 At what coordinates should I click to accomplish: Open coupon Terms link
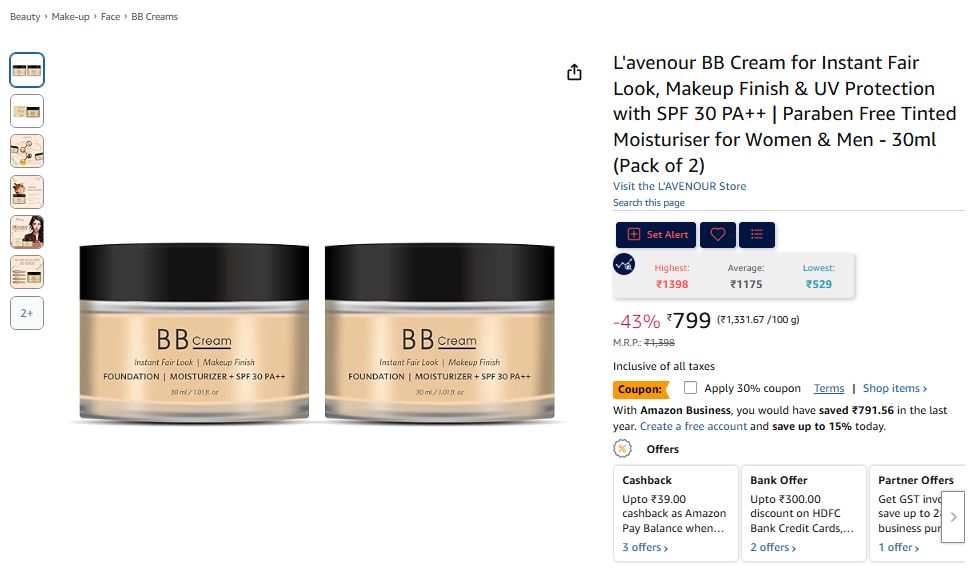pos(828,388)
